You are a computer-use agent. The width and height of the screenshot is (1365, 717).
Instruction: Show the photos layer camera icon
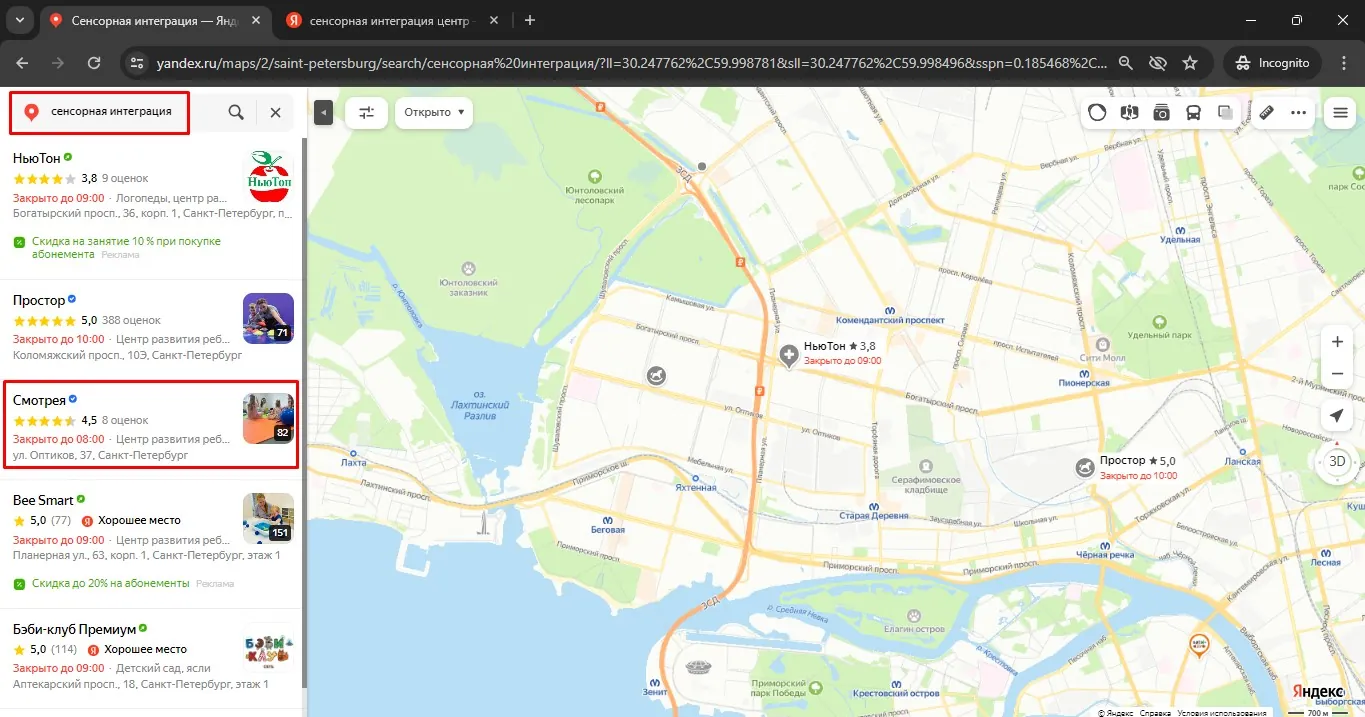pos(1162,113)
